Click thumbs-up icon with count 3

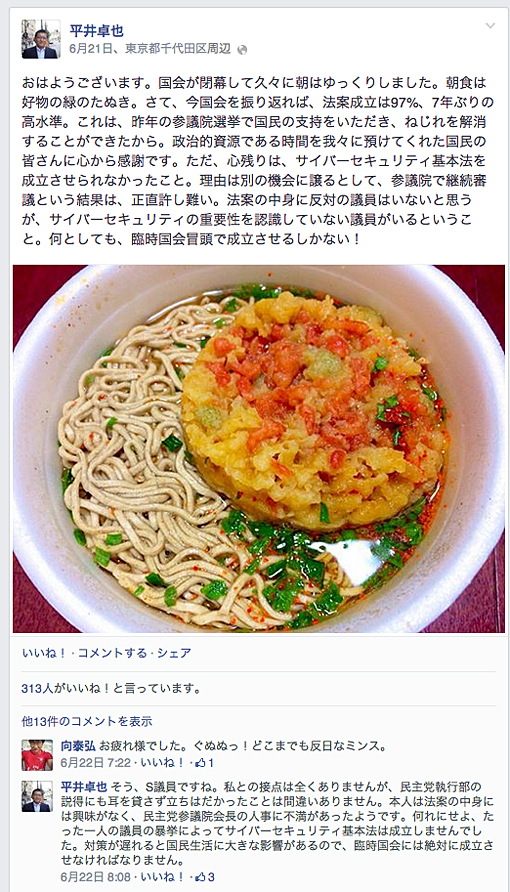pyautogui.click(x=205, y=877)
